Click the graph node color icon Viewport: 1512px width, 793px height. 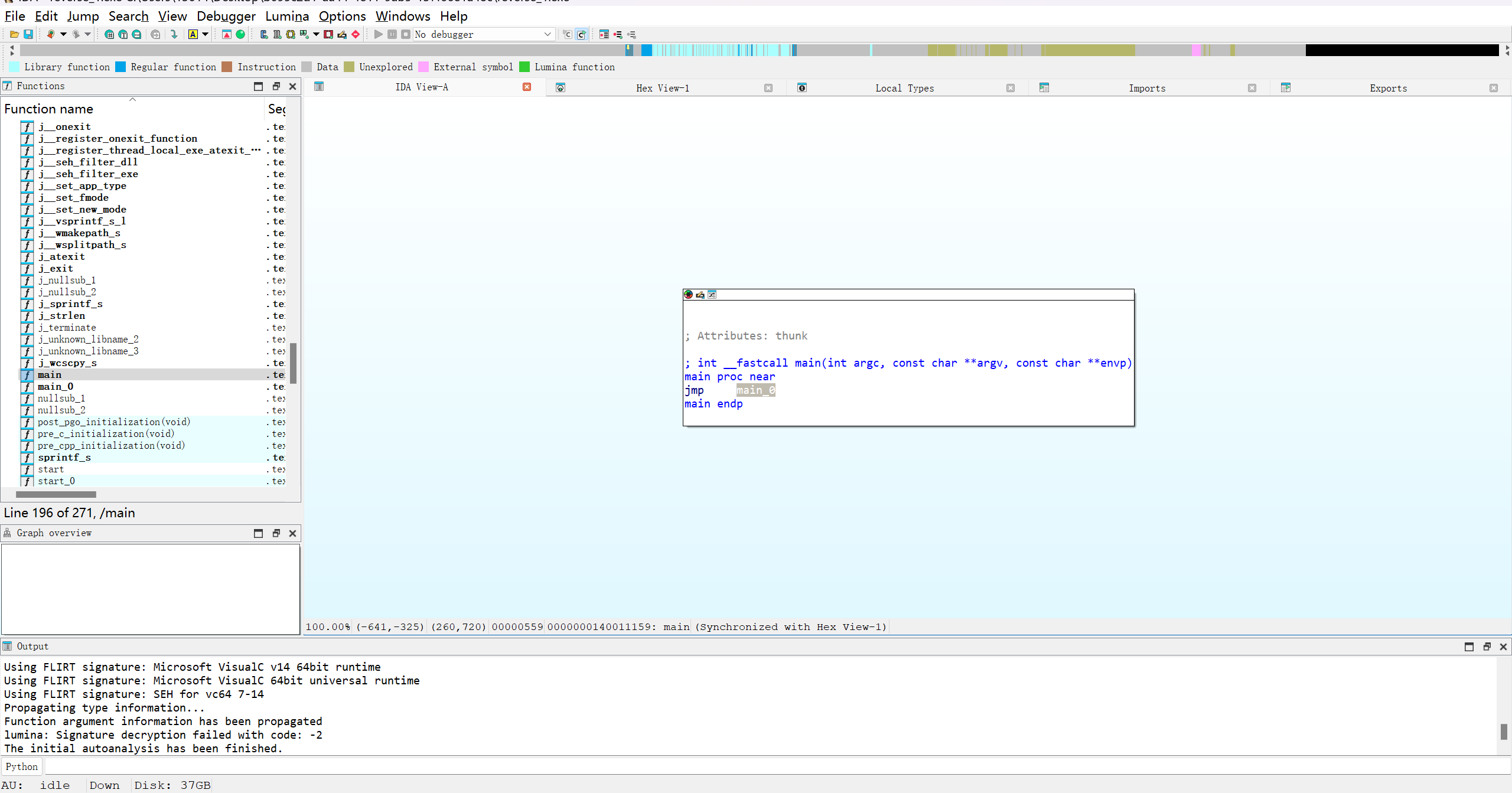[688, 294]
